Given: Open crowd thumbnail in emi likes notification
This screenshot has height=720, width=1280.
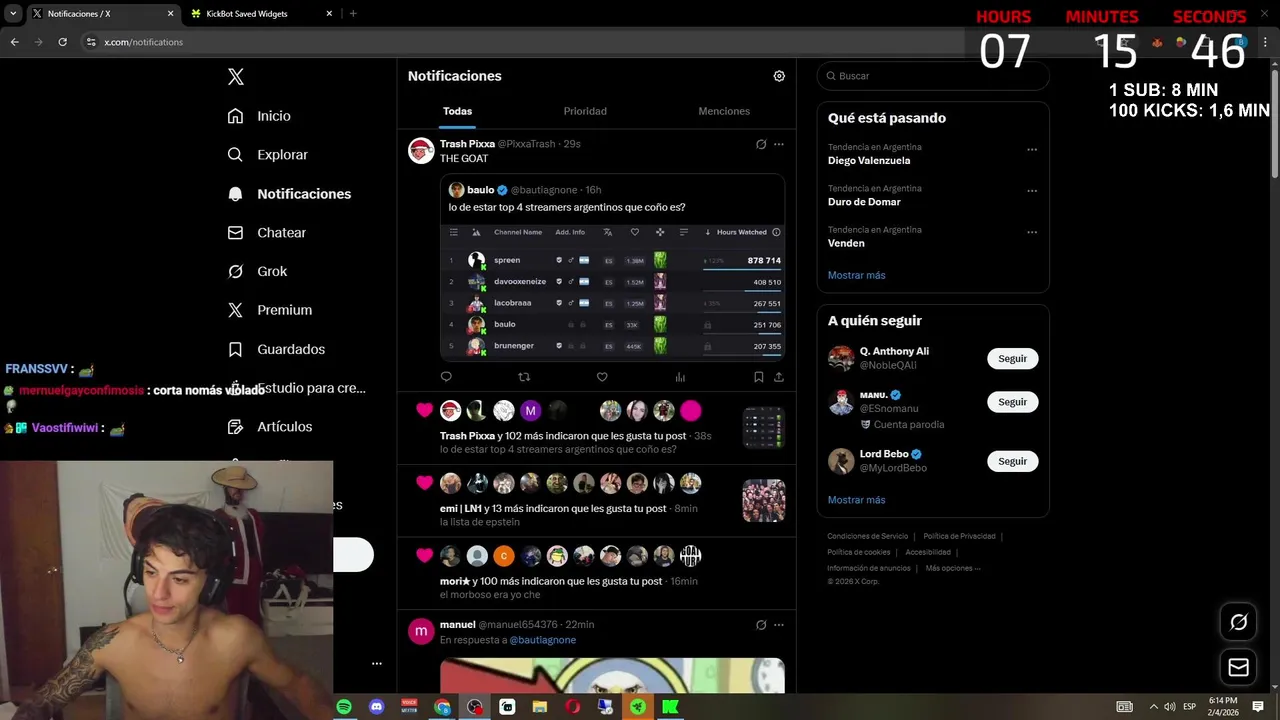Looking at the screenshot, I should tap(763, 501).
